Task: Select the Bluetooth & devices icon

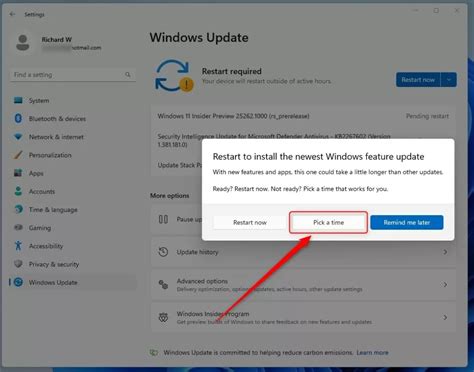Action: [x=18, y=118]
